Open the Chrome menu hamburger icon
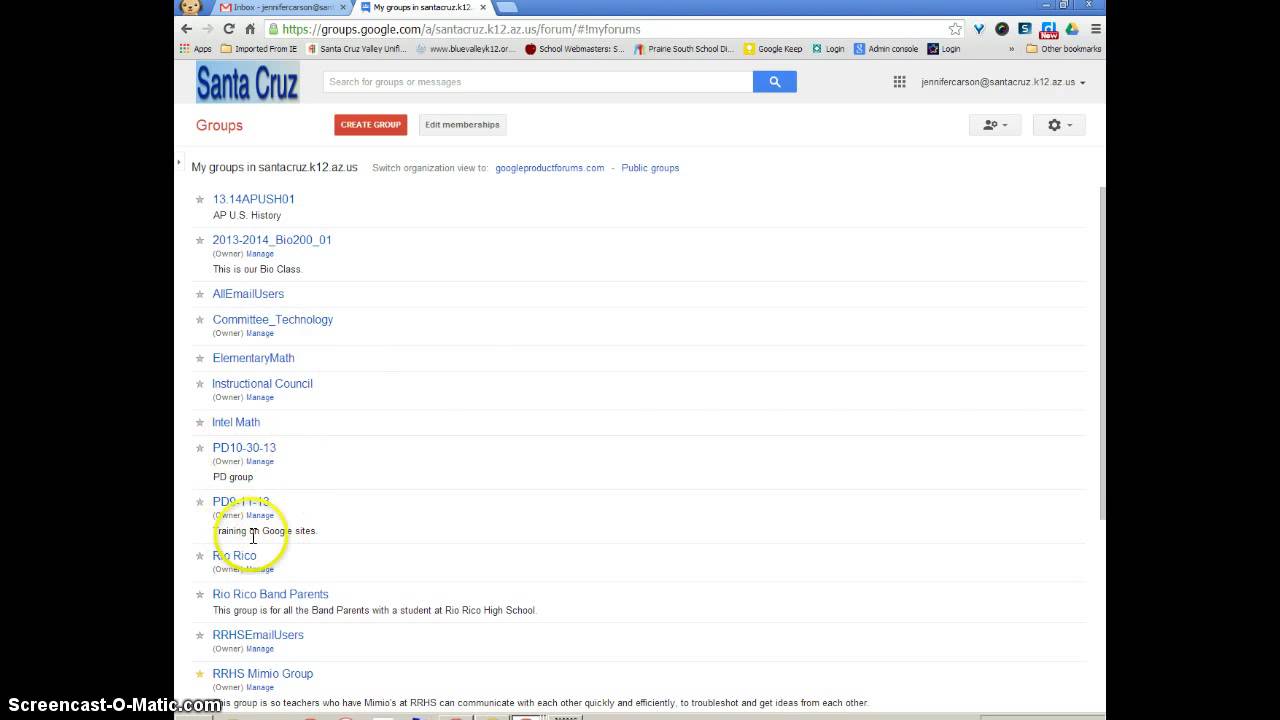Image resolution: width=1280 pixels, height=720 pixels. click(x=1096, y=29)
